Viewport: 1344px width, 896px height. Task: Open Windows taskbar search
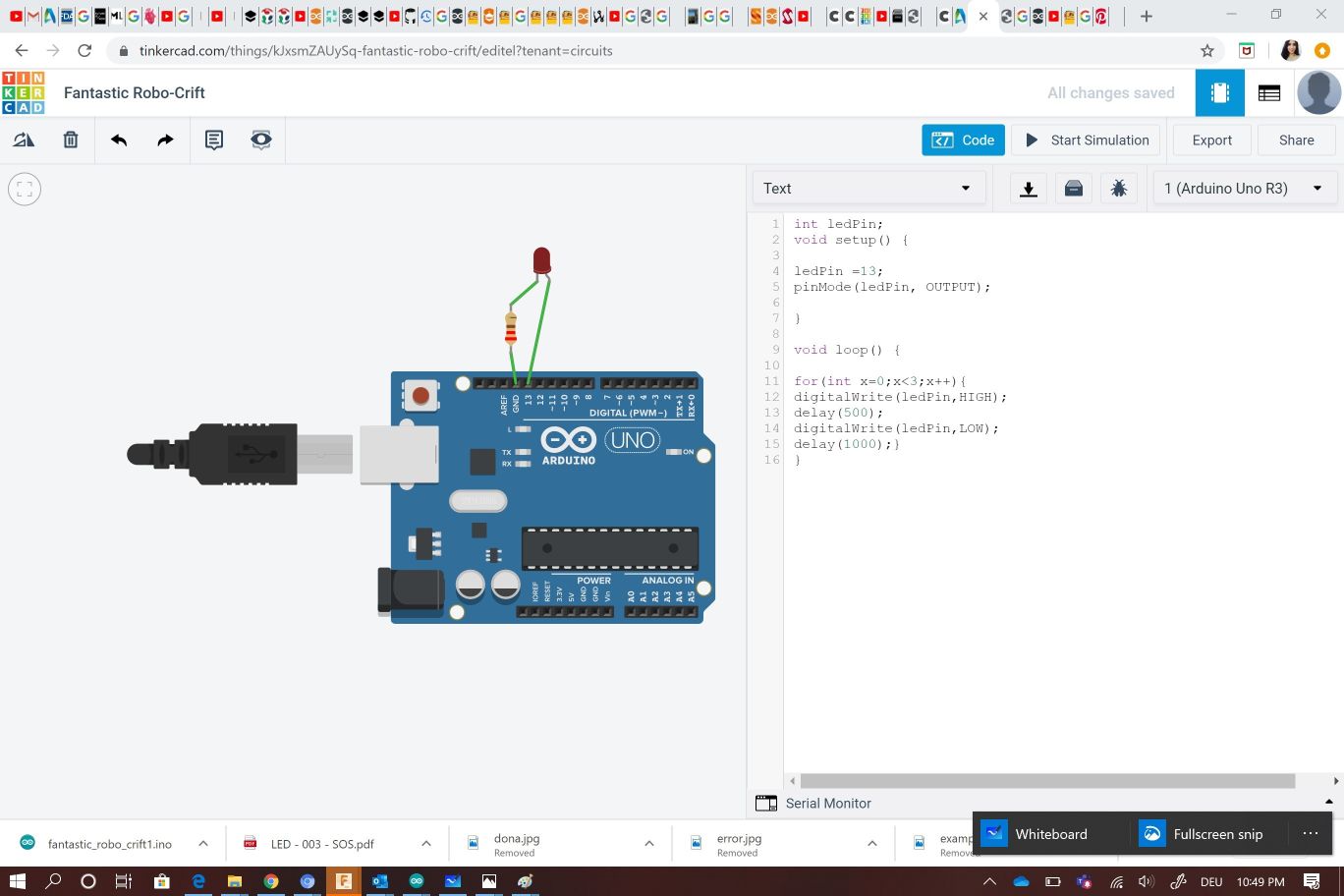53,881
